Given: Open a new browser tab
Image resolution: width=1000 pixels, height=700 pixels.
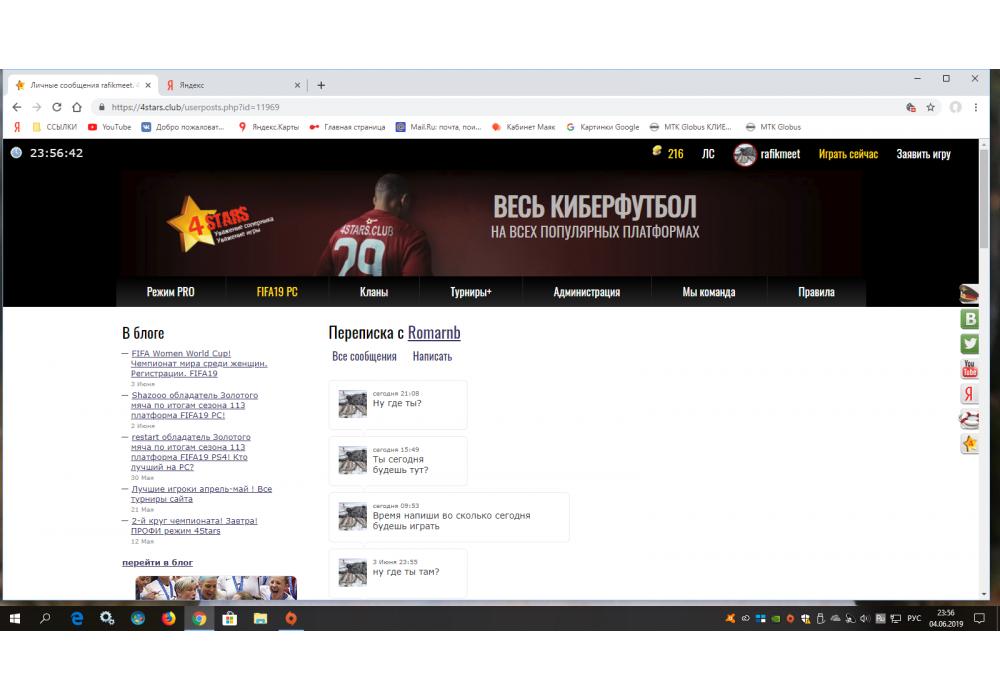Looking at the screenshot, I should pyautogui.click(x=321, y=85).
